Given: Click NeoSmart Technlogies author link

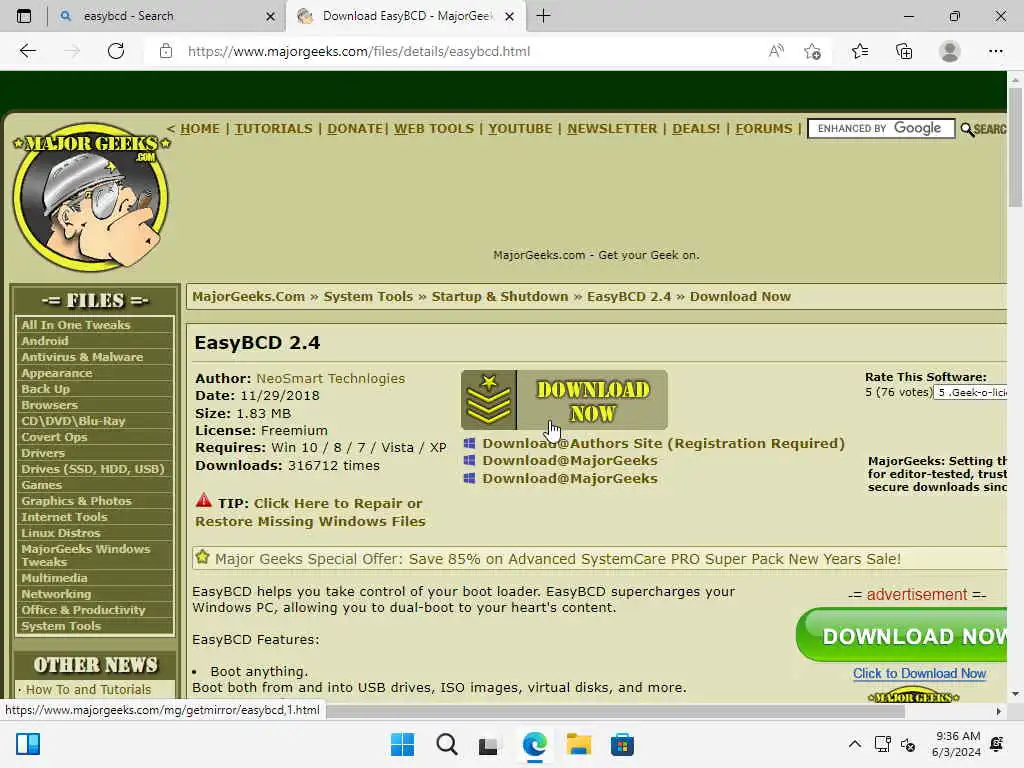Looking at the screenshot, I should click(330, 378).
